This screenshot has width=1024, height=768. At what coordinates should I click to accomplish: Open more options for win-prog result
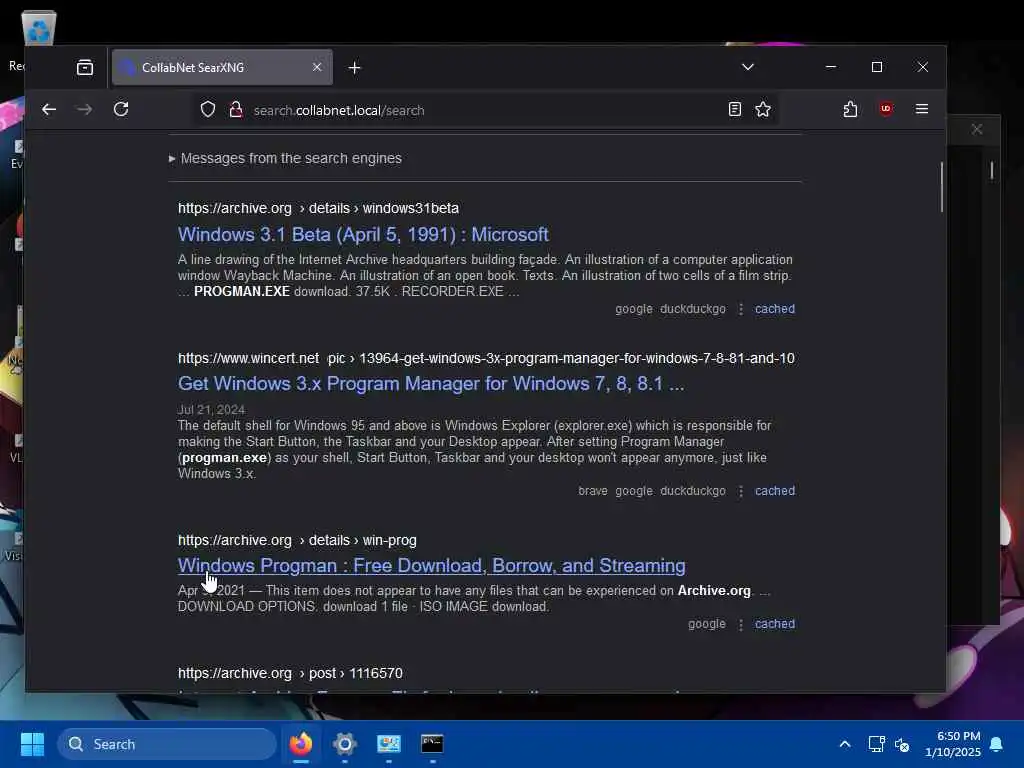(x=741, y=624)
